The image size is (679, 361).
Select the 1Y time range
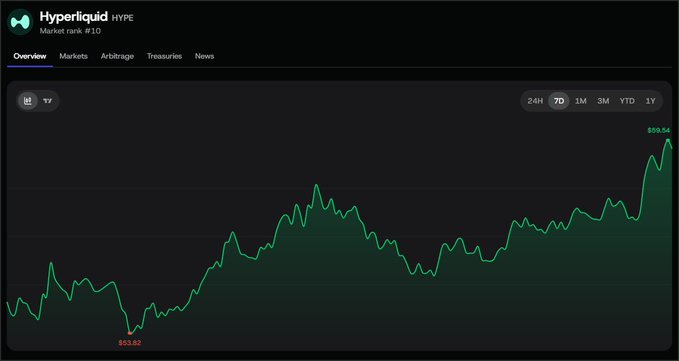pyautogui.click(x=650, y=101)
